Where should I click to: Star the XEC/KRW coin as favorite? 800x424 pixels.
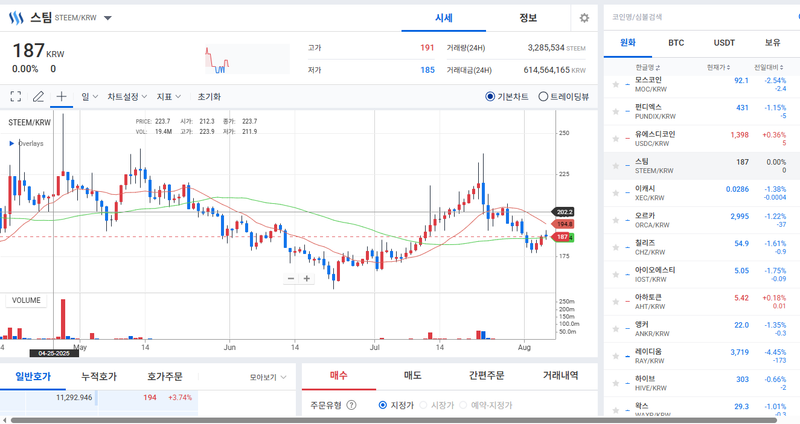pyautogui.click(x=616, y=193)
